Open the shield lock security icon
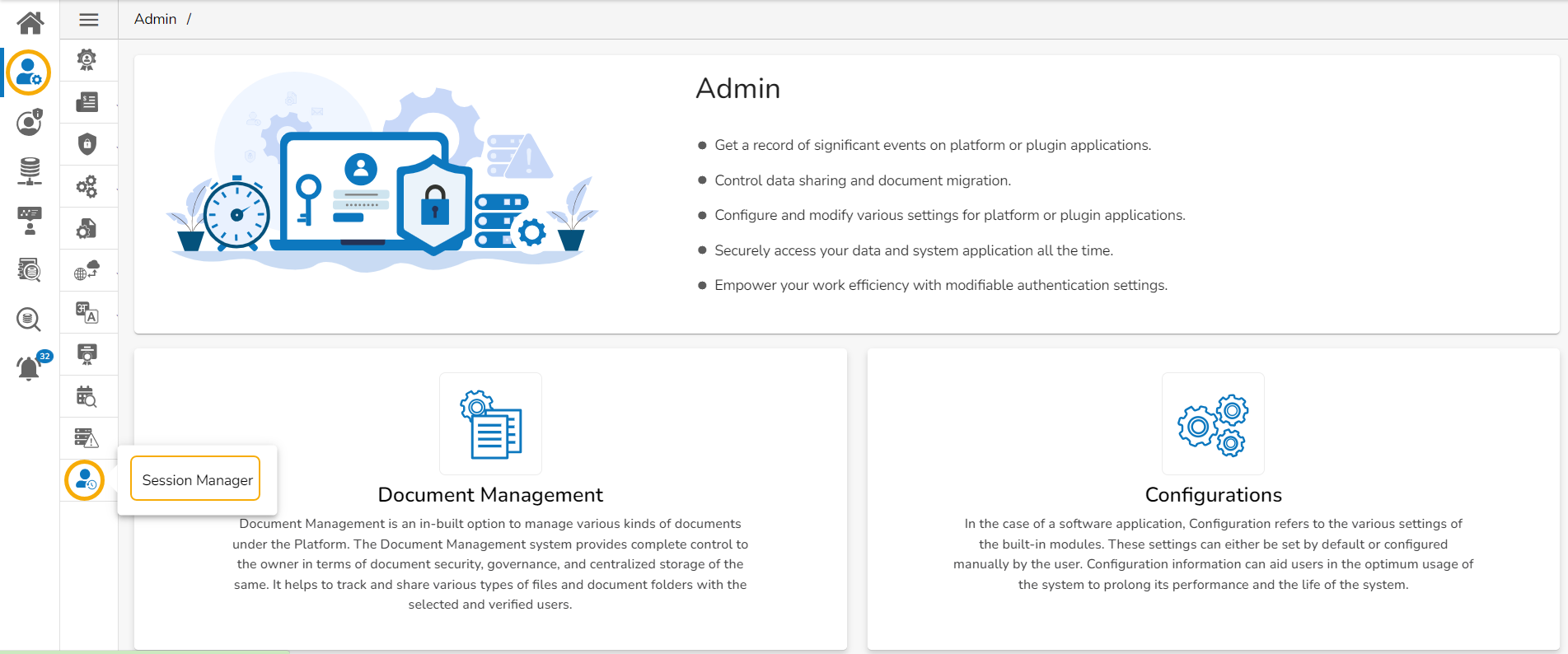This screenshot has height=654, width=1568. pyautogui.click(x=87, y=144)
